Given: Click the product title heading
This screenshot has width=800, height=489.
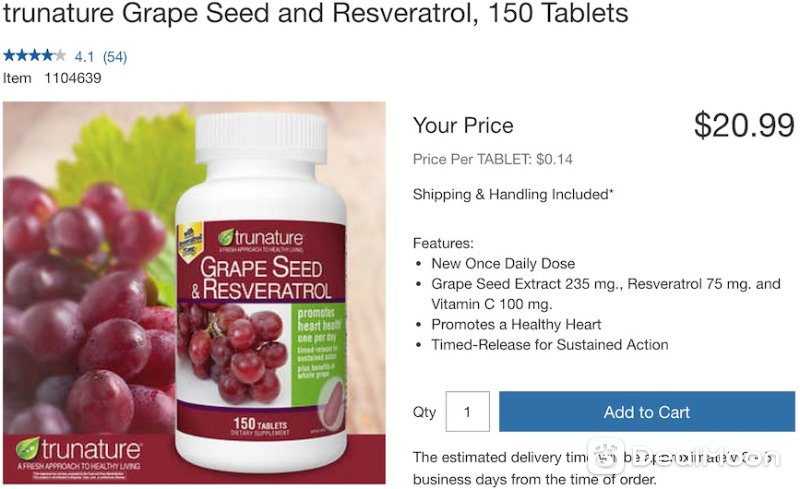Looking at the screenshot, I should (316, 13).
